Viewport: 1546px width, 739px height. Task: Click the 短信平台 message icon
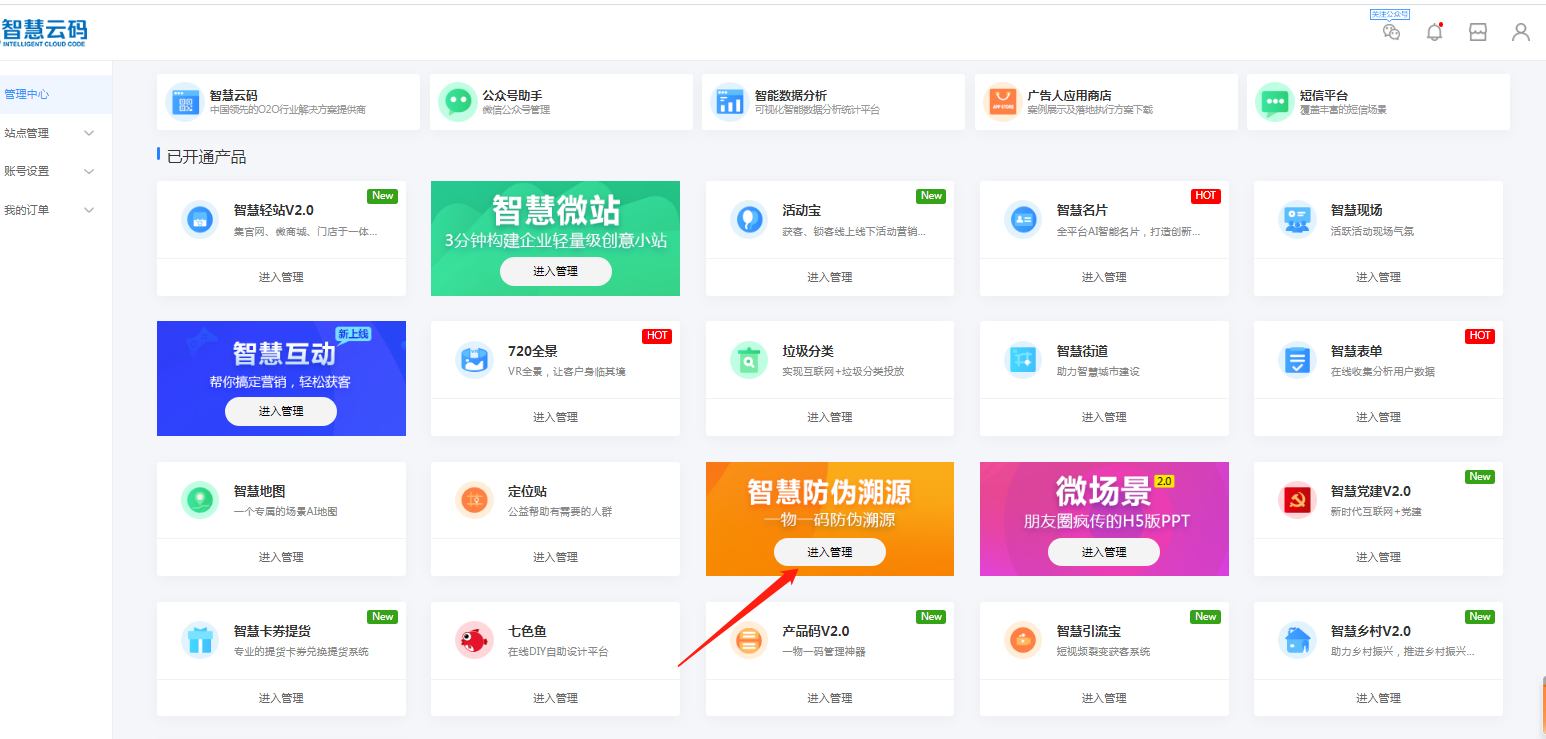tap(1273, 101)
